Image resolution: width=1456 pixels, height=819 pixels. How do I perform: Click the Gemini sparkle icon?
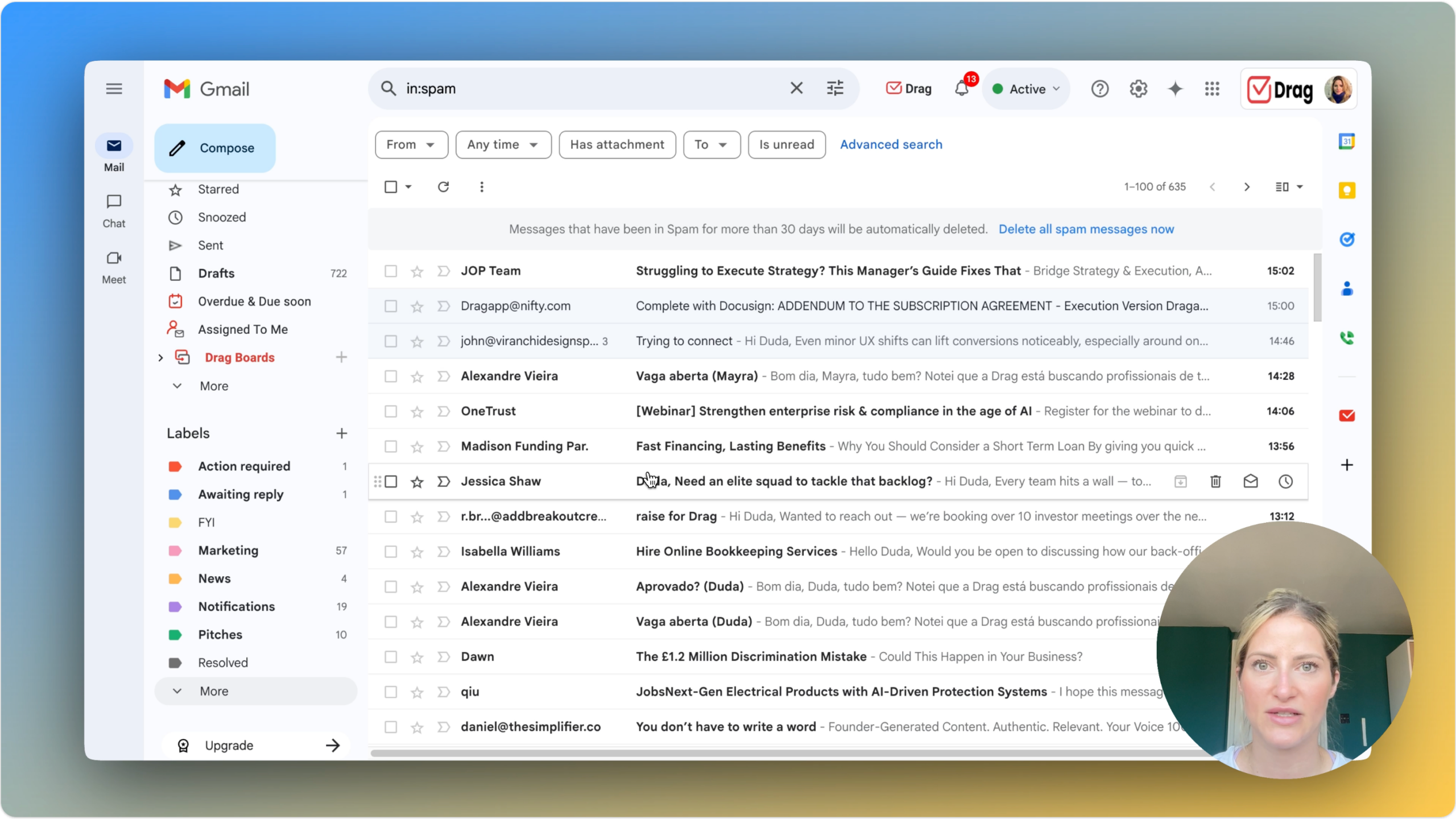tap(1175, 89)
